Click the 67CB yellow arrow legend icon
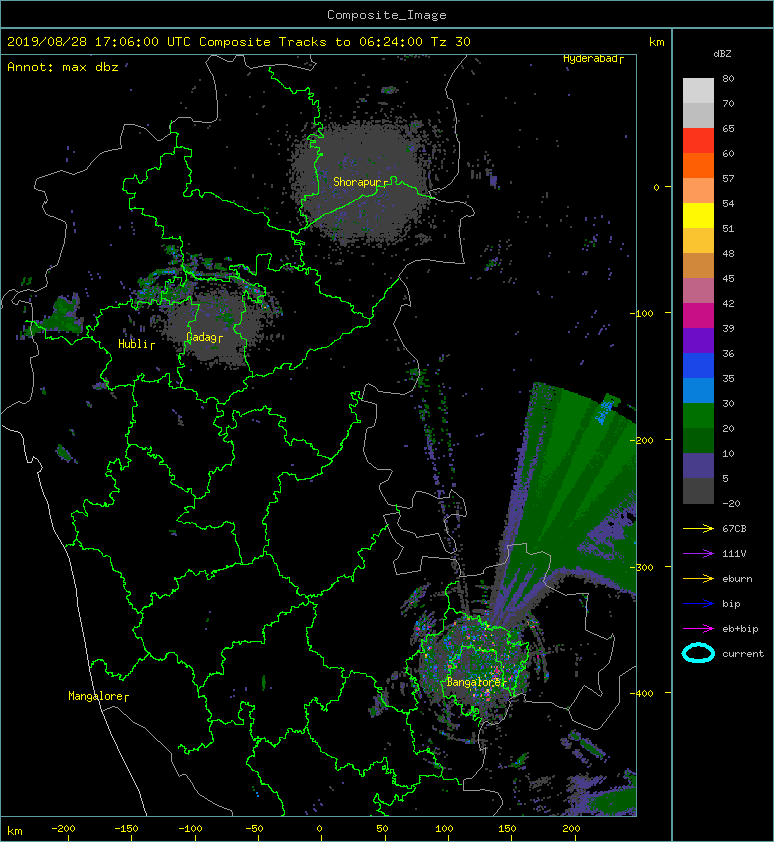 pos(698,528)
